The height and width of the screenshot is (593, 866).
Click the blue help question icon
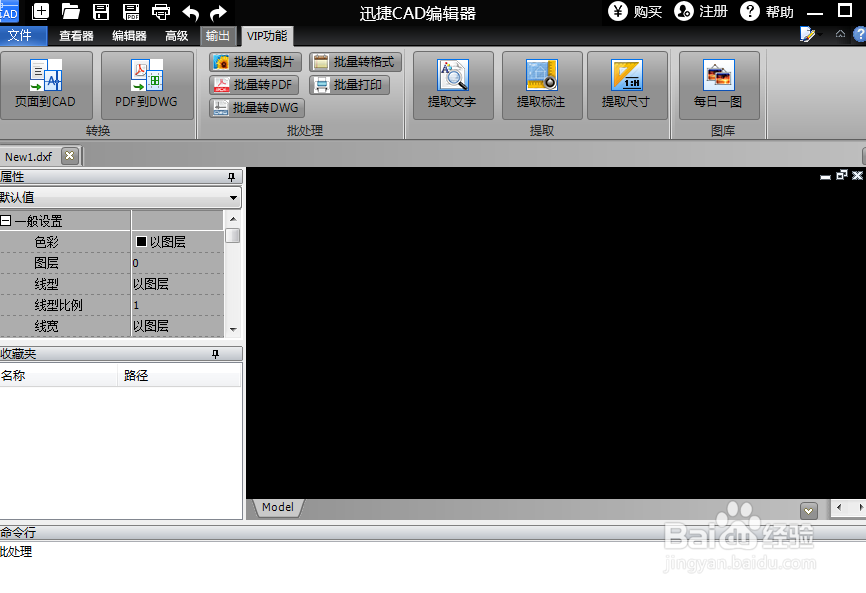[x=860, y=35]
